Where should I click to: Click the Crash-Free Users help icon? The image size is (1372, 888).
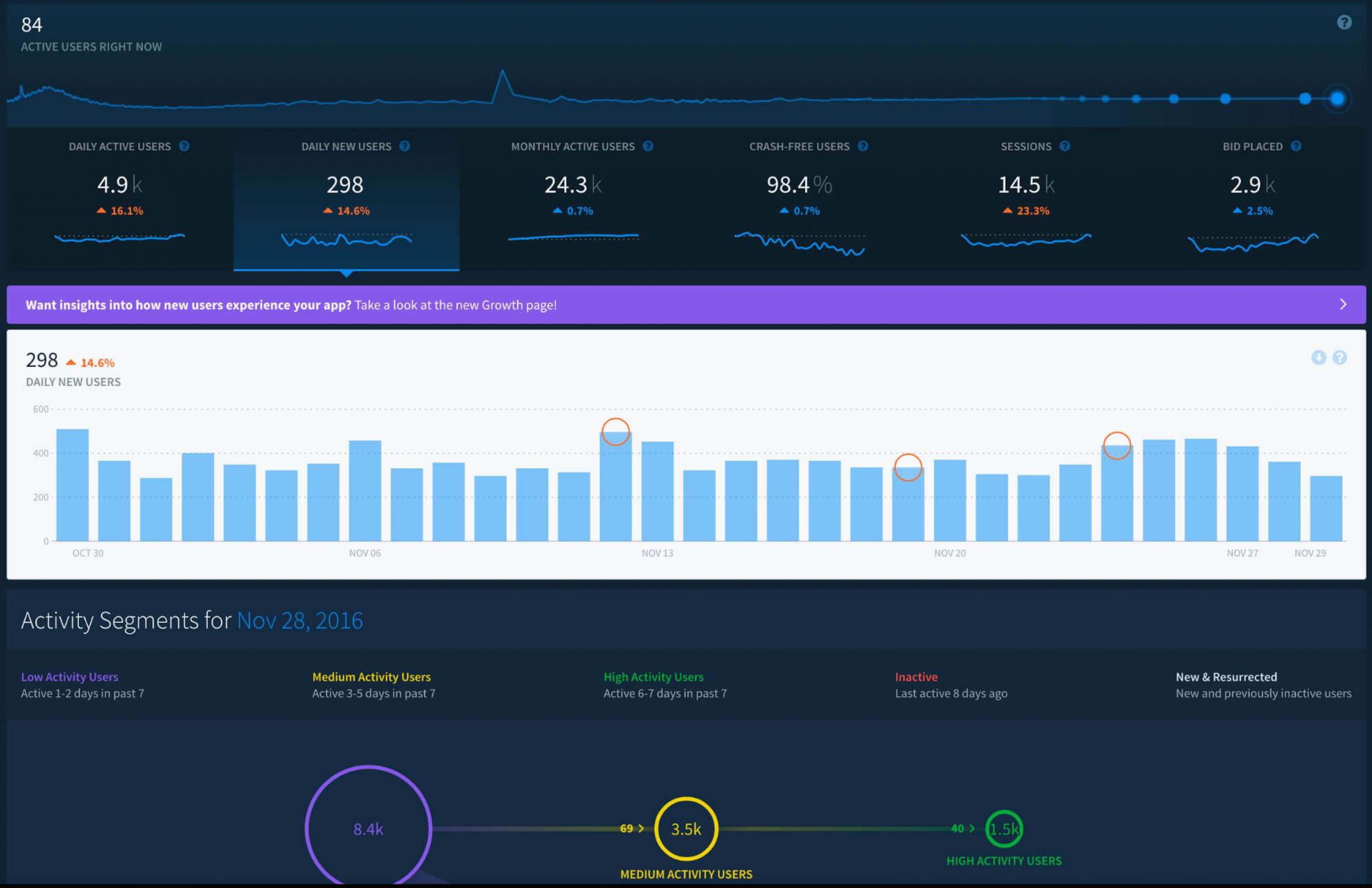point(863,146)
